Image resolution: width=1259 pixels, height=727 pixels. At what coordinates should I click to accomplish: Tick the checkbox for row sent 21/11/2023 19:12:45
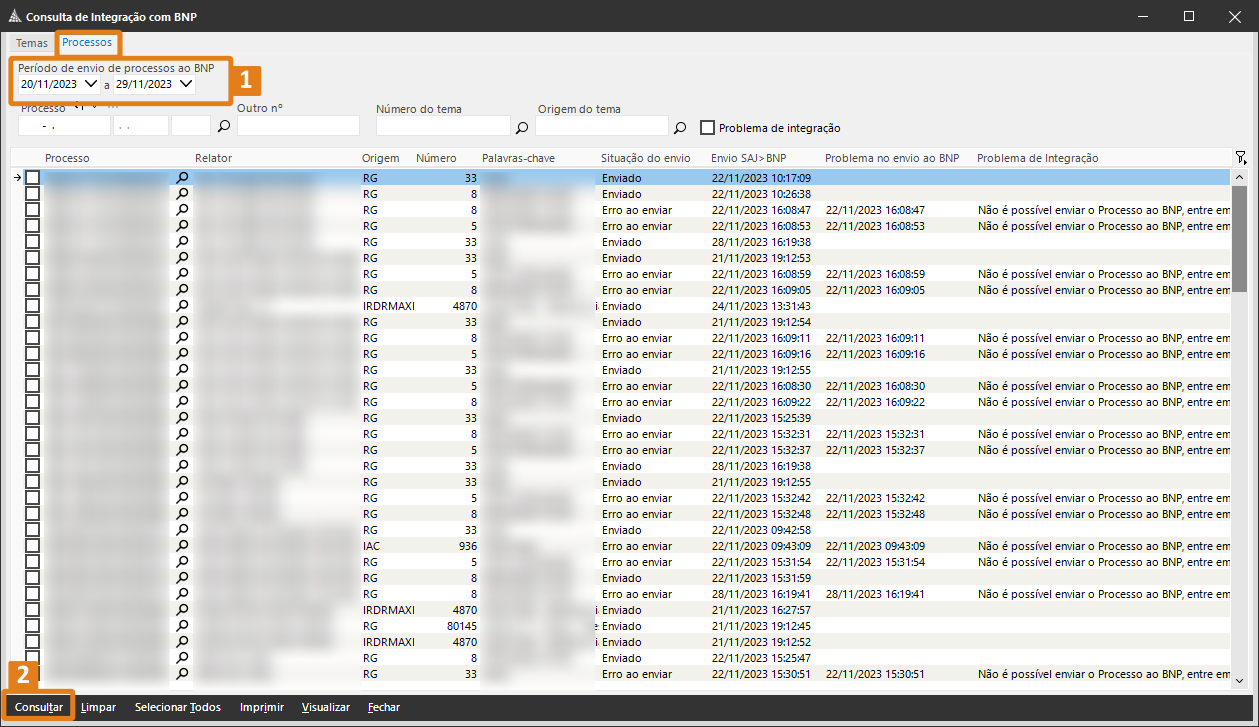[32, 625]
